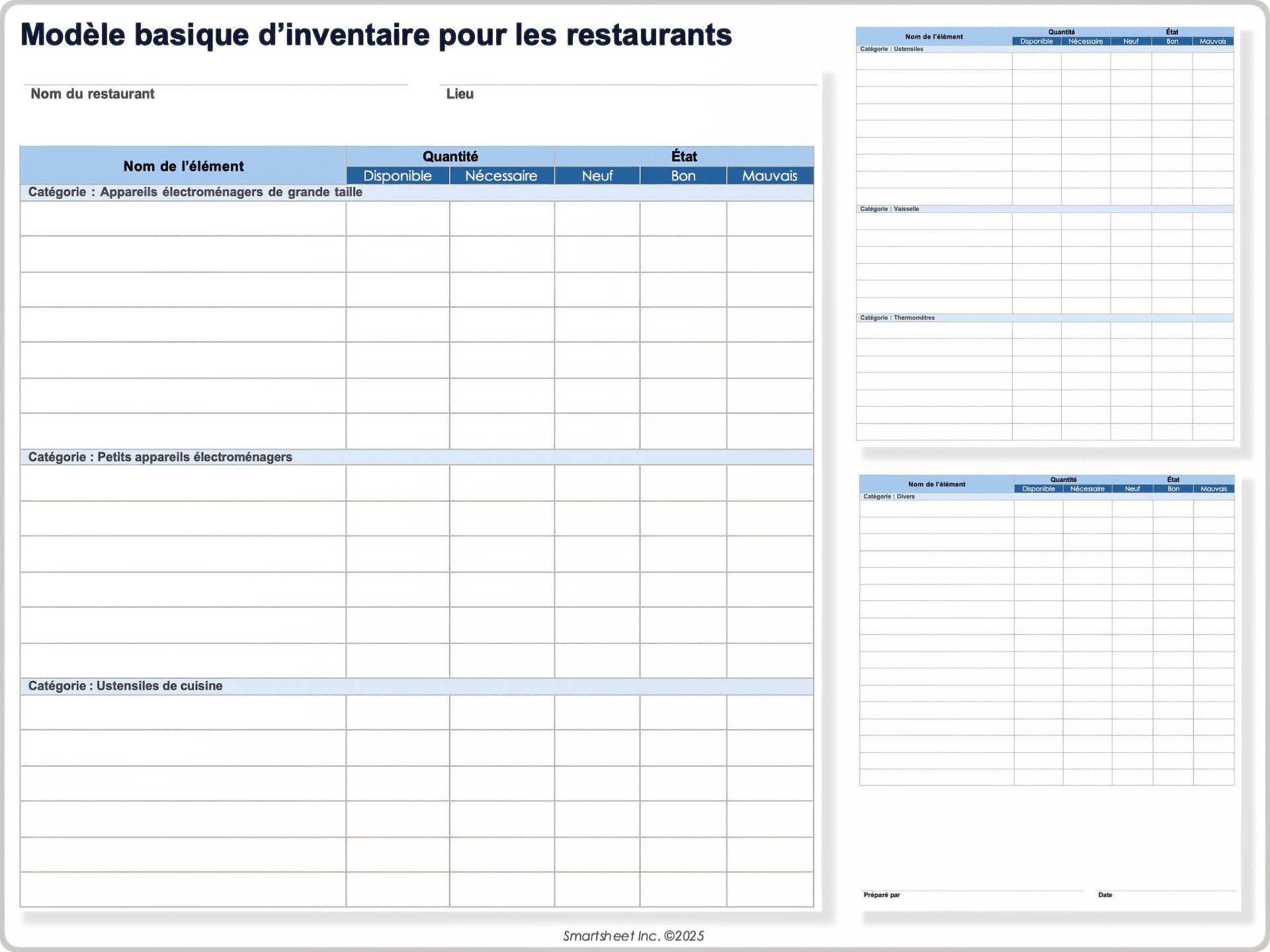Click the État column group header
This screenshot has width=1270, height=952.
coord(684,157)
